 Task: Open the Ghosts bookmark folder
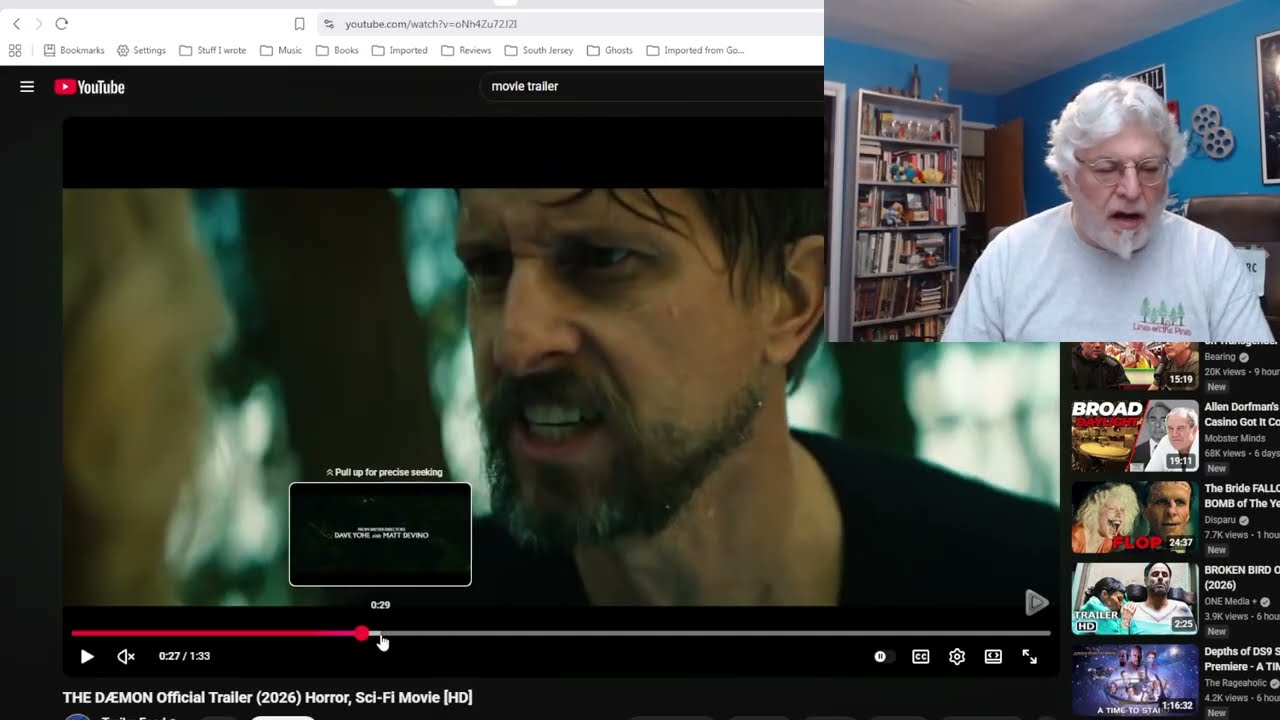(x=609, y=50)
